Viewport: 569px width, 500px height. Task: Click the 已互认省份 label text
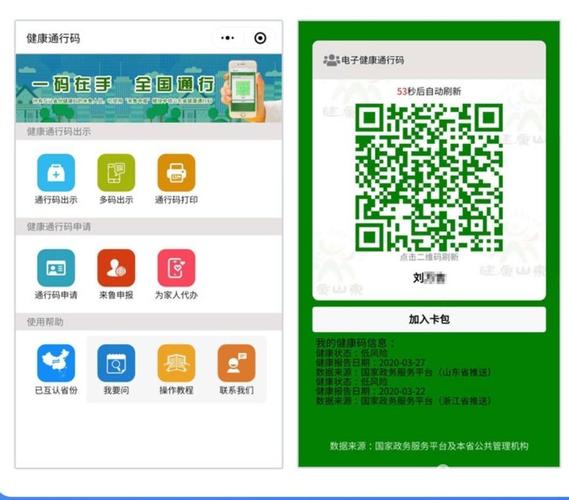point(56,390)
